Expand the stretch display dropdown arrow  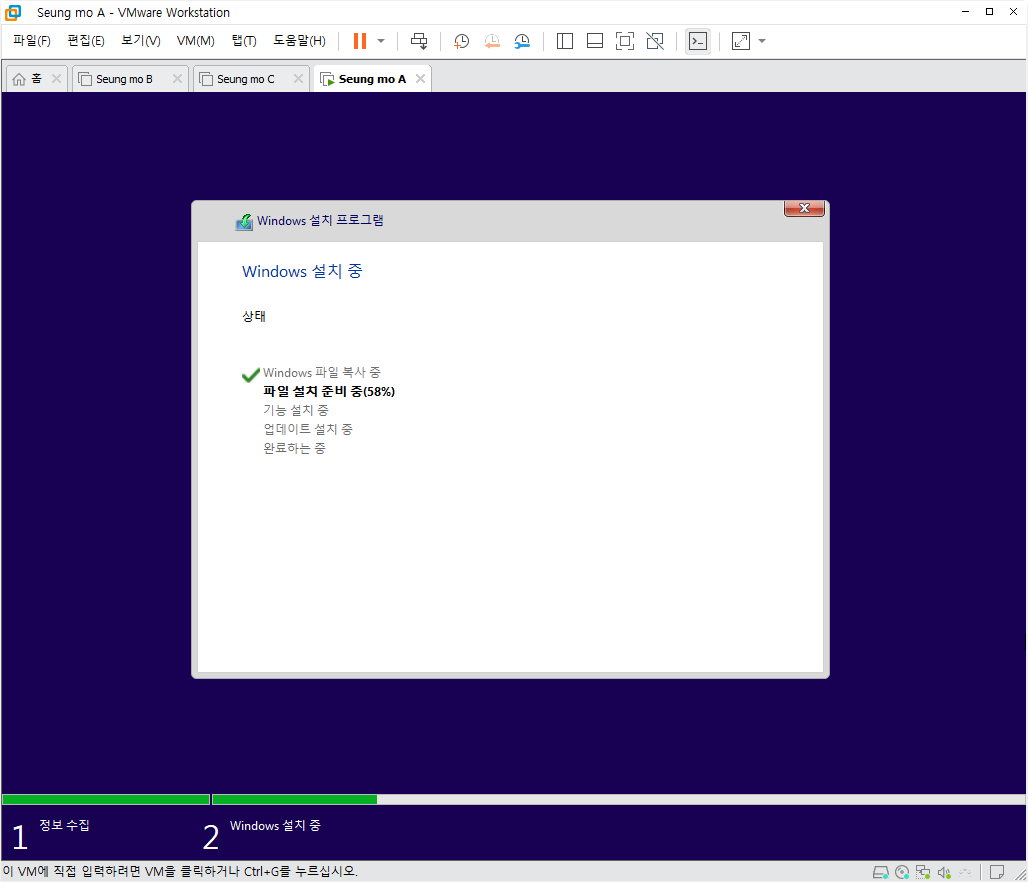(x=762, y=41)
